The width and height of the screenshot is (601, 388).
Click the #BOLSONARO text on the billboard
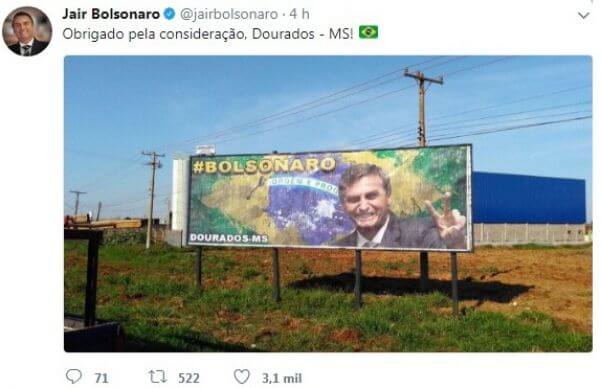coord(264,166)
